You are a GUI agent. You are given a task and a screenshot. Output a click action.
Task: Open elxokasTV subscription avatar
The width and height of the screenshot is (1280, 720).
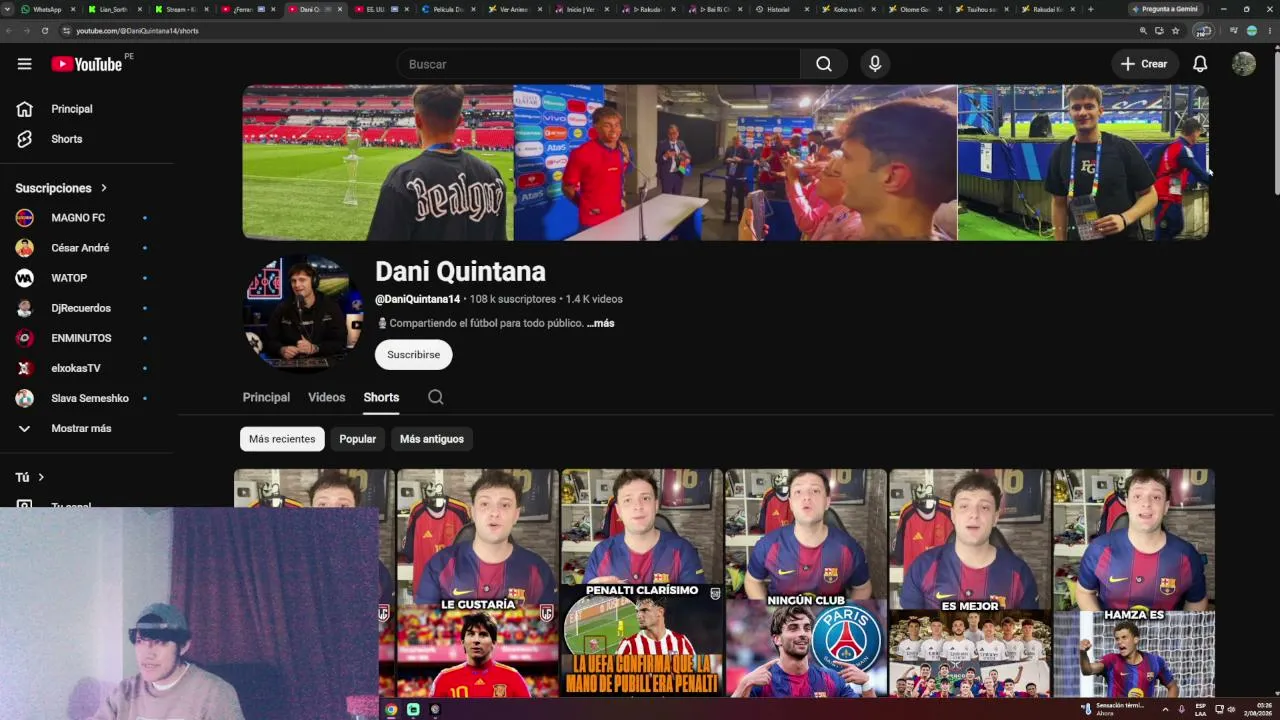[x=25, y=368]
